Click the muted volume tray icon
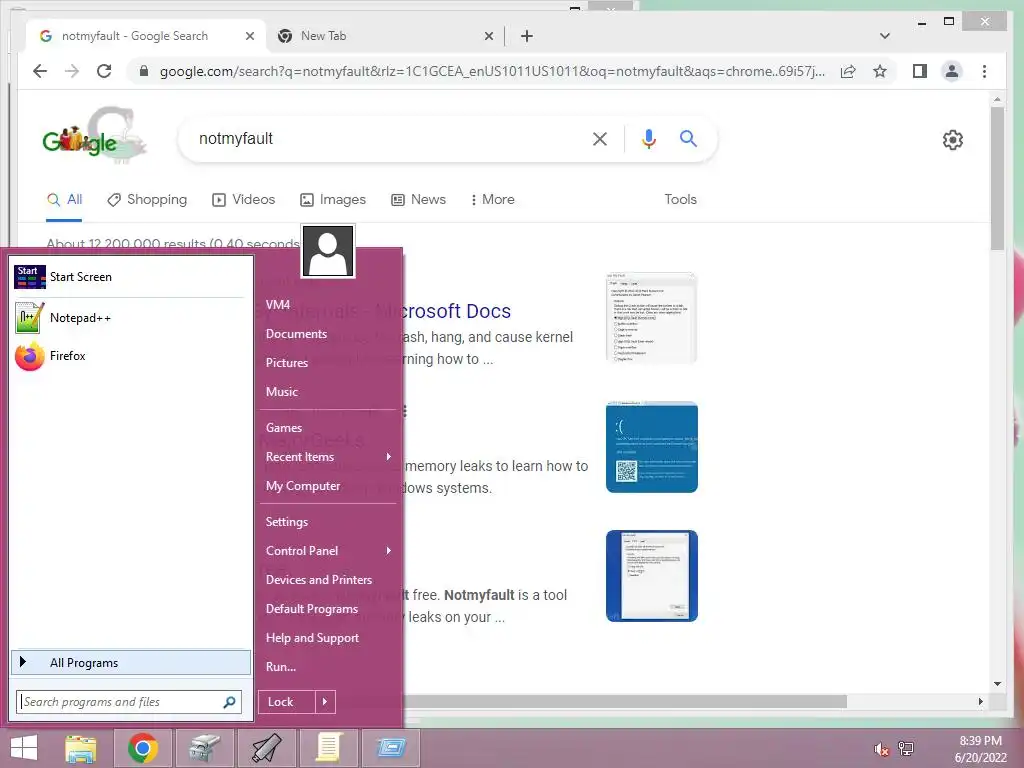1024x768 pixels. point(881,749)
